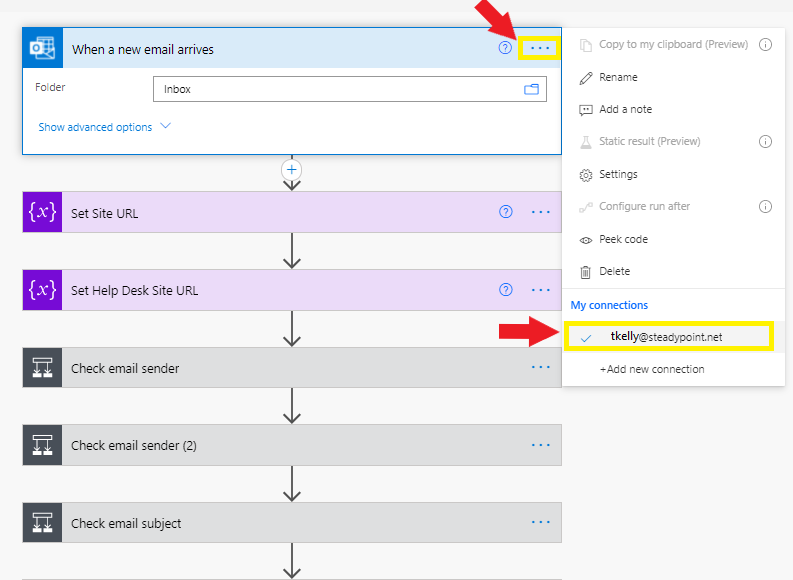Open the ellipsis menu on Set Site URL
This screenshot has width=793, height=580.
(541, 212)
